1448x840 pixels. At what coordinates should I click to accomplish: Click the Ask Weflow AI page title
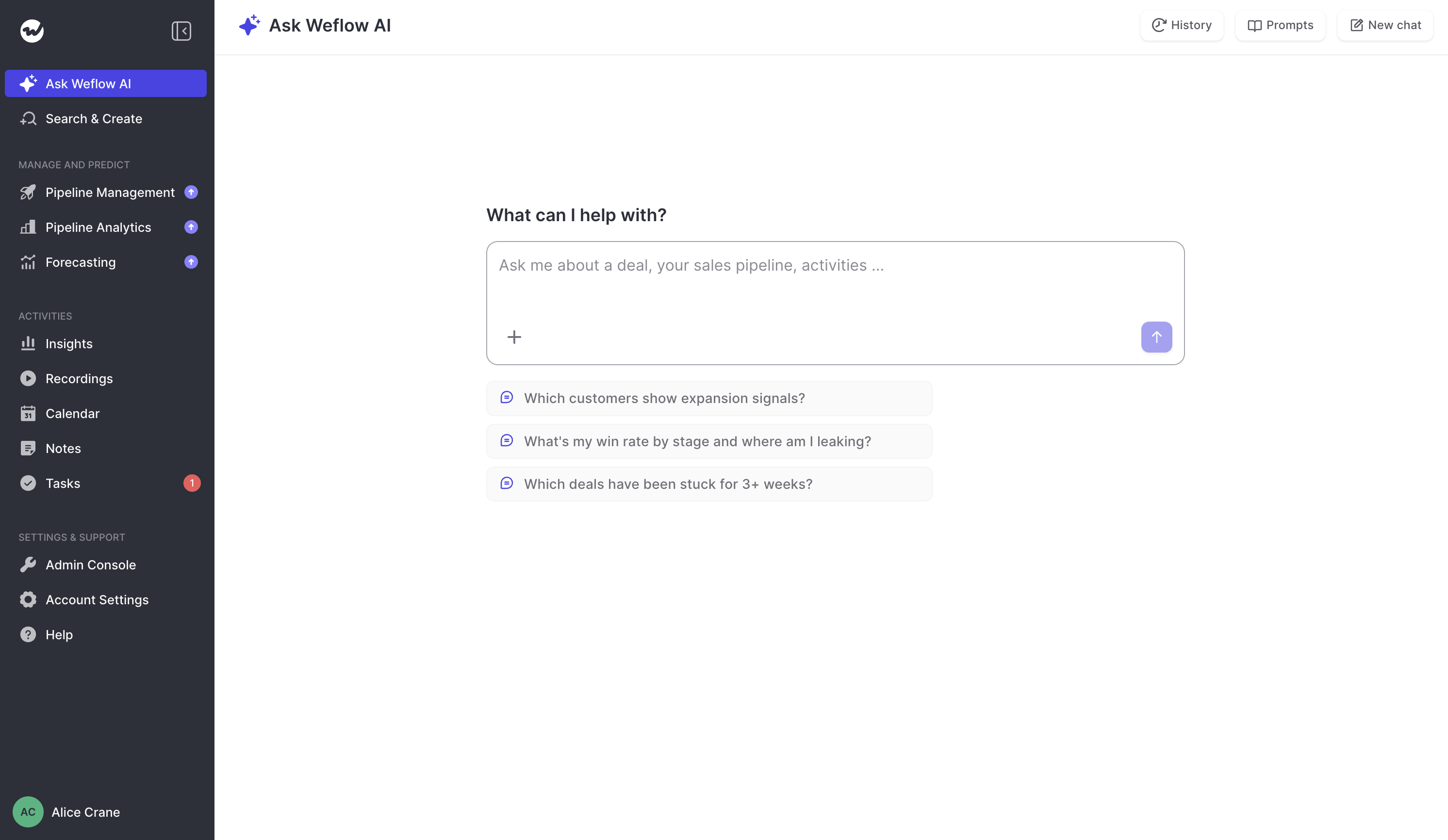330,25
